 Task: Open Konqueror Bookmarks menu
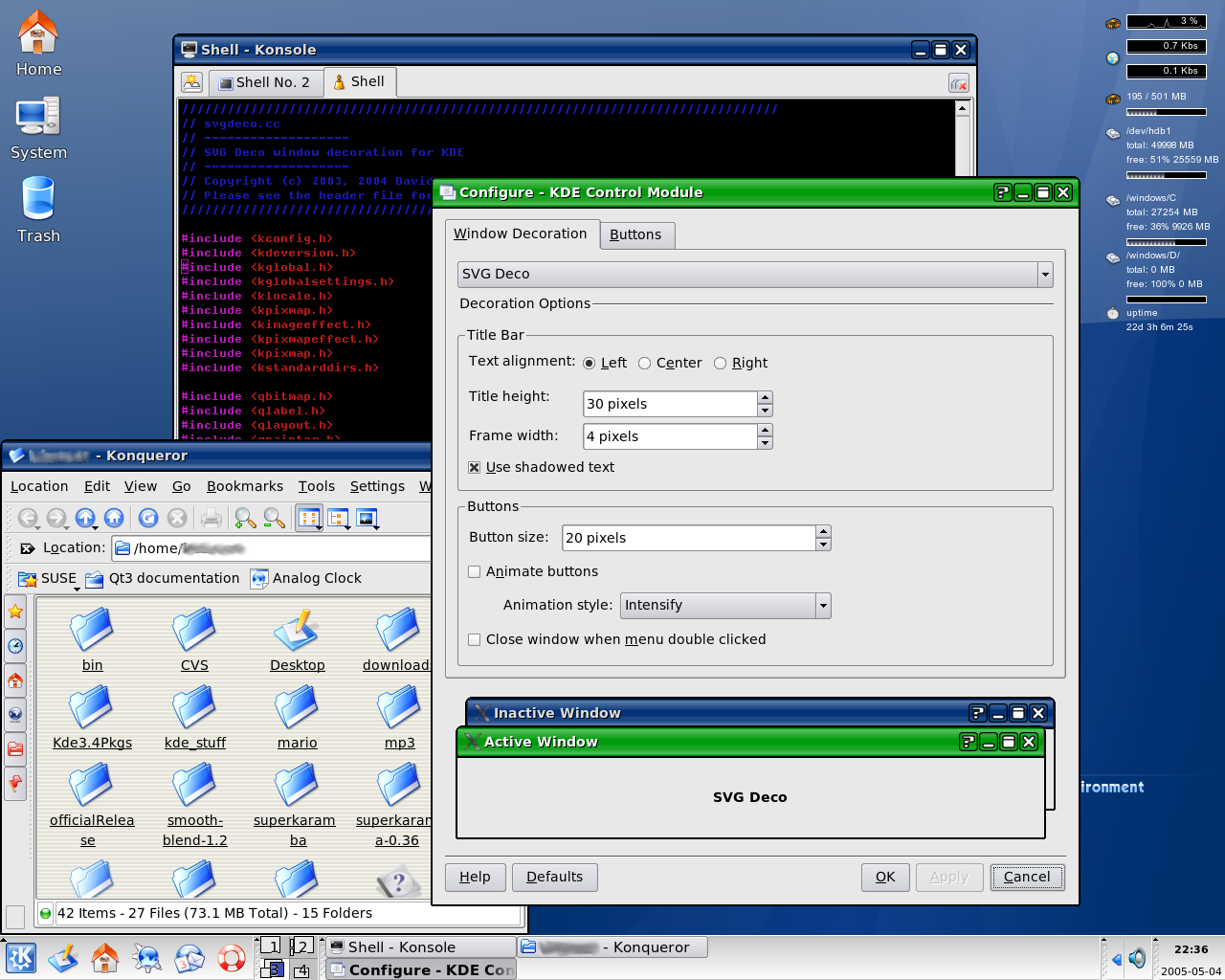point(245,487)
